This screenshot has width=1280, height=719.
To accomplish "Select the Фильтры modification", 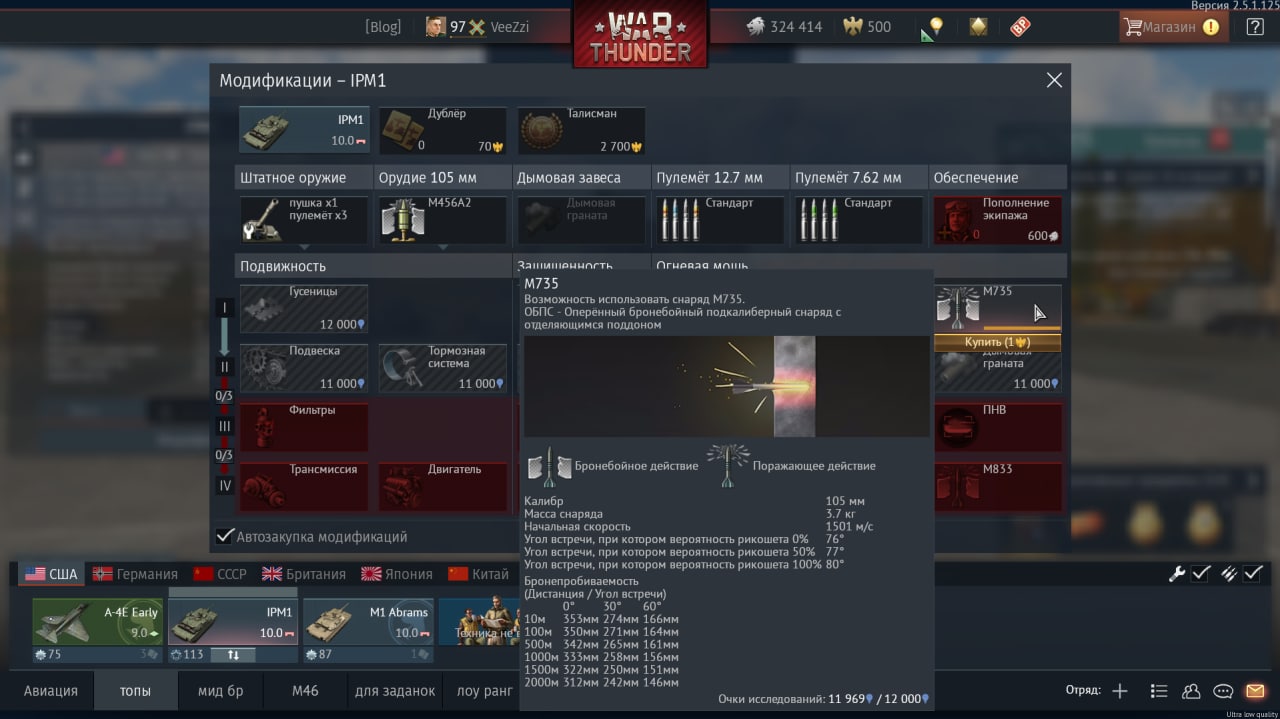I will pos(303,427).
